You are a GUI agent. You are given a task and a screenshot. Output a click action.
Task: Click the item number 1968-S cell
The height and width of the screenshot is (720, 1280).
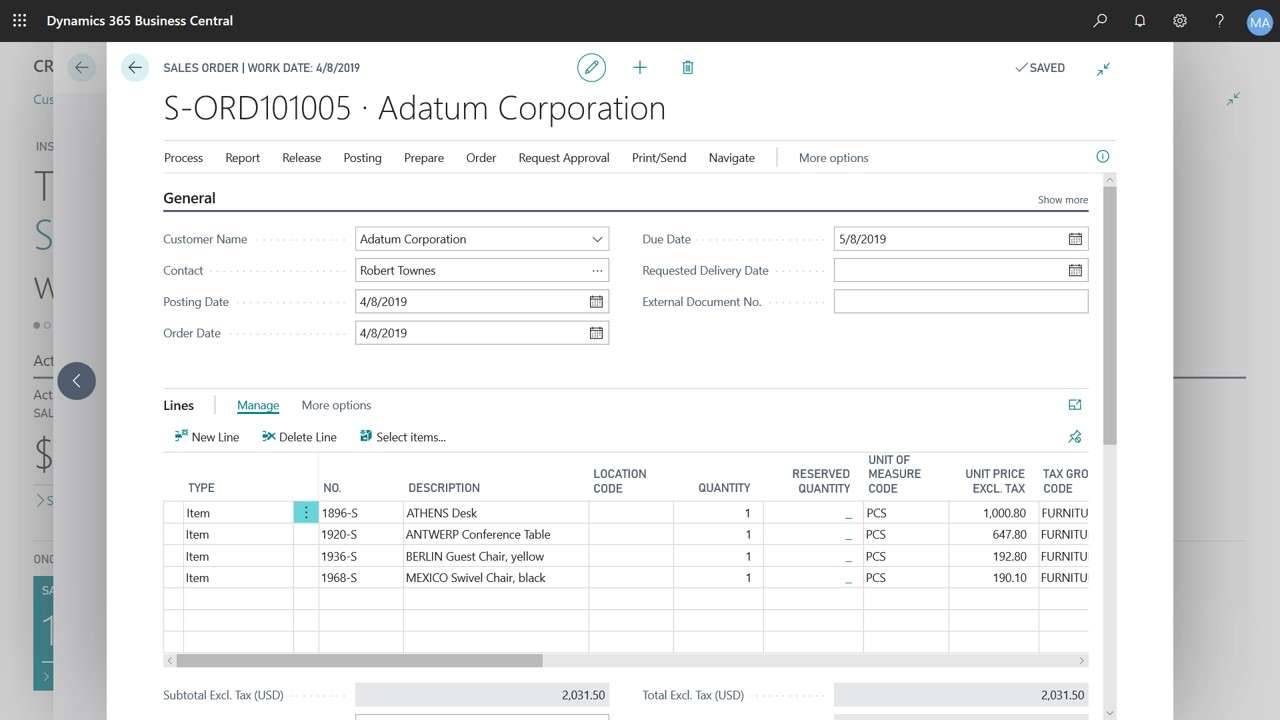tap(361, 578)
